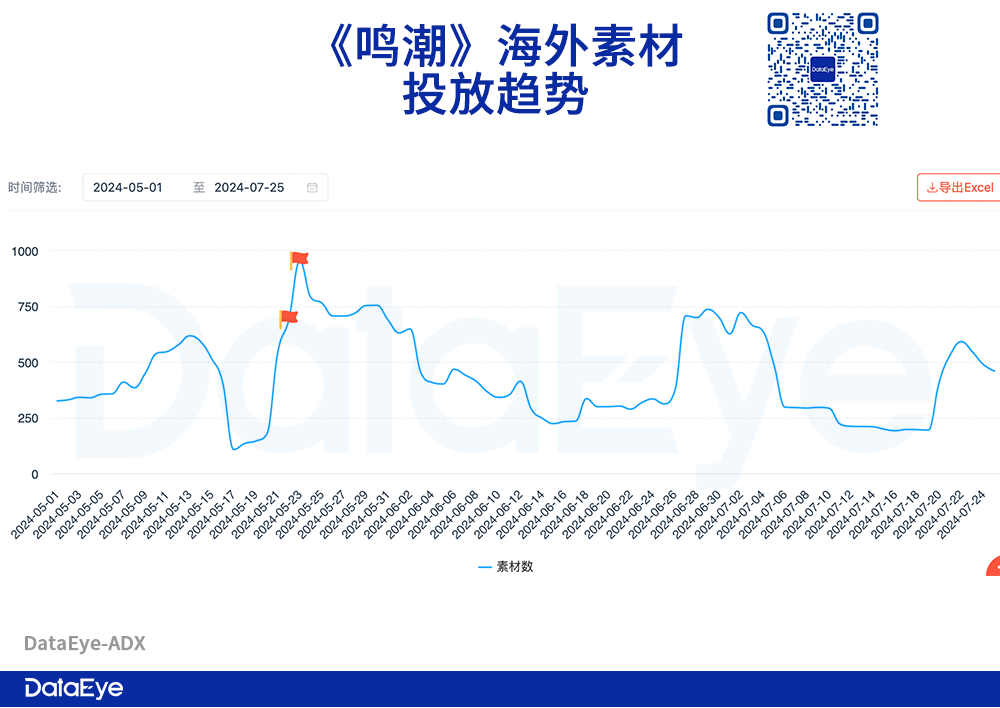Click the QR code in the header
The image size is (1000, 708).
click(x=822, y=69)
